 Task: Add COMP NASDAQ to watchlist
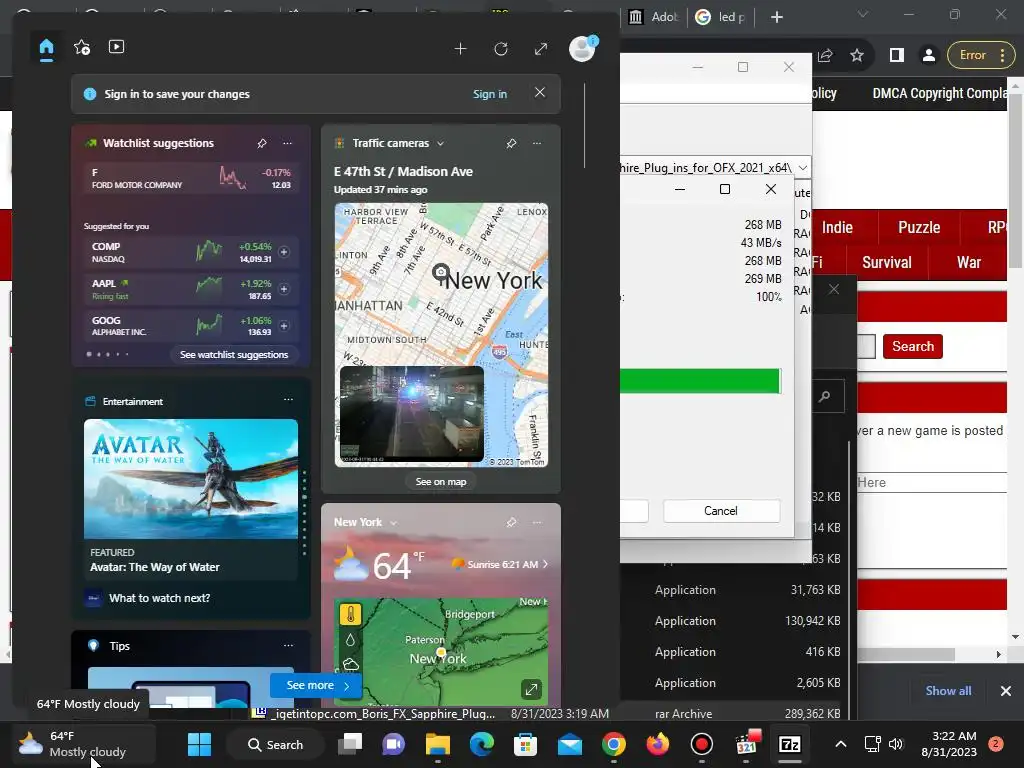284,252
